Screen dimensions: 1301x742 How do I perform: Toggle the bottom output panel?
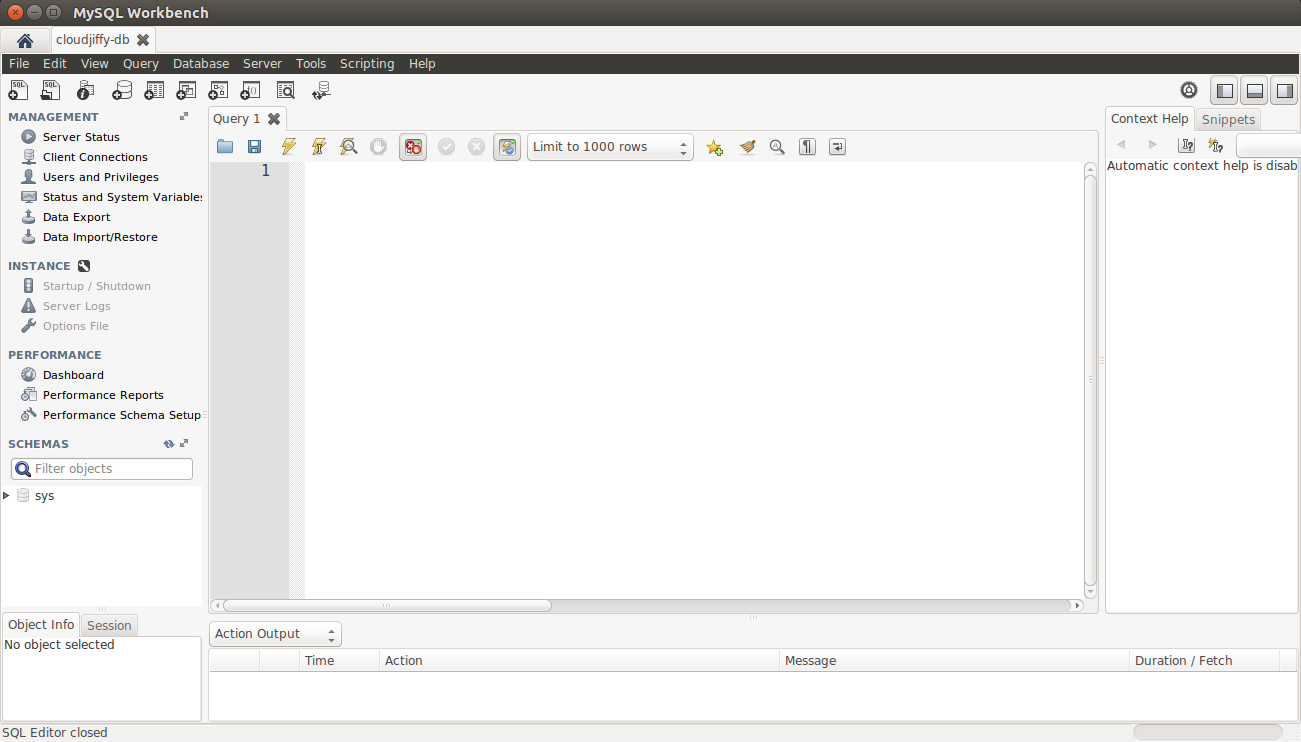tap(1254, 91)
